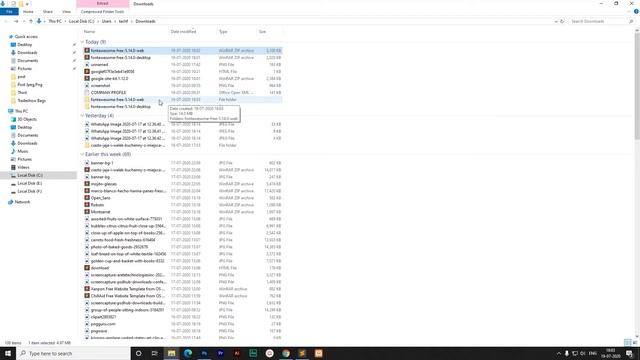Viewport: 640px width, 360px height.
Task: Click 'Local Disk (C:)' in the address breadcrumb
Action: [81, 21]
